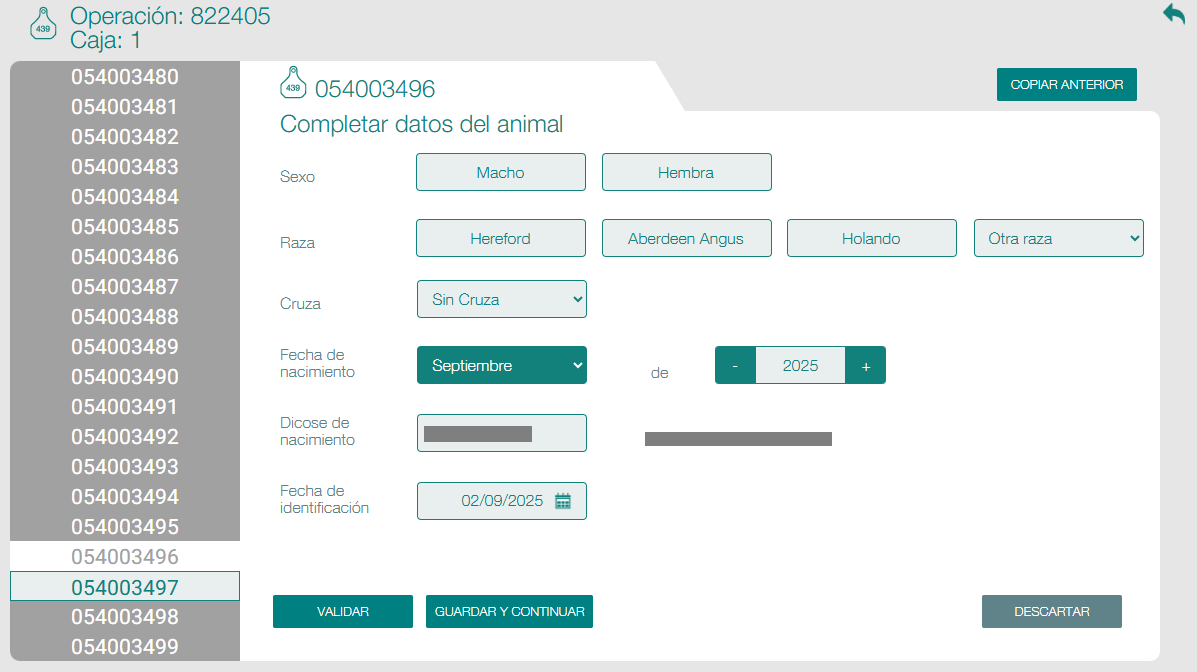This screenshot has height=672, width=1197.
Task: Select Hembra as the animal's sex
Action: (x=686, y=171)
